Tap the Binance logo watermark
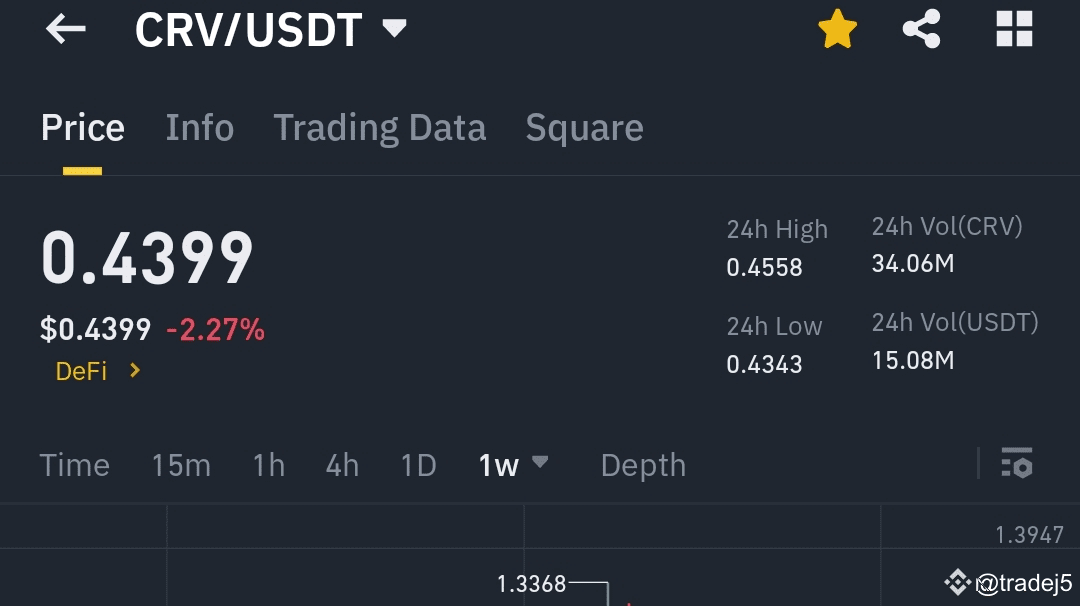 click(x=957, y=583)
